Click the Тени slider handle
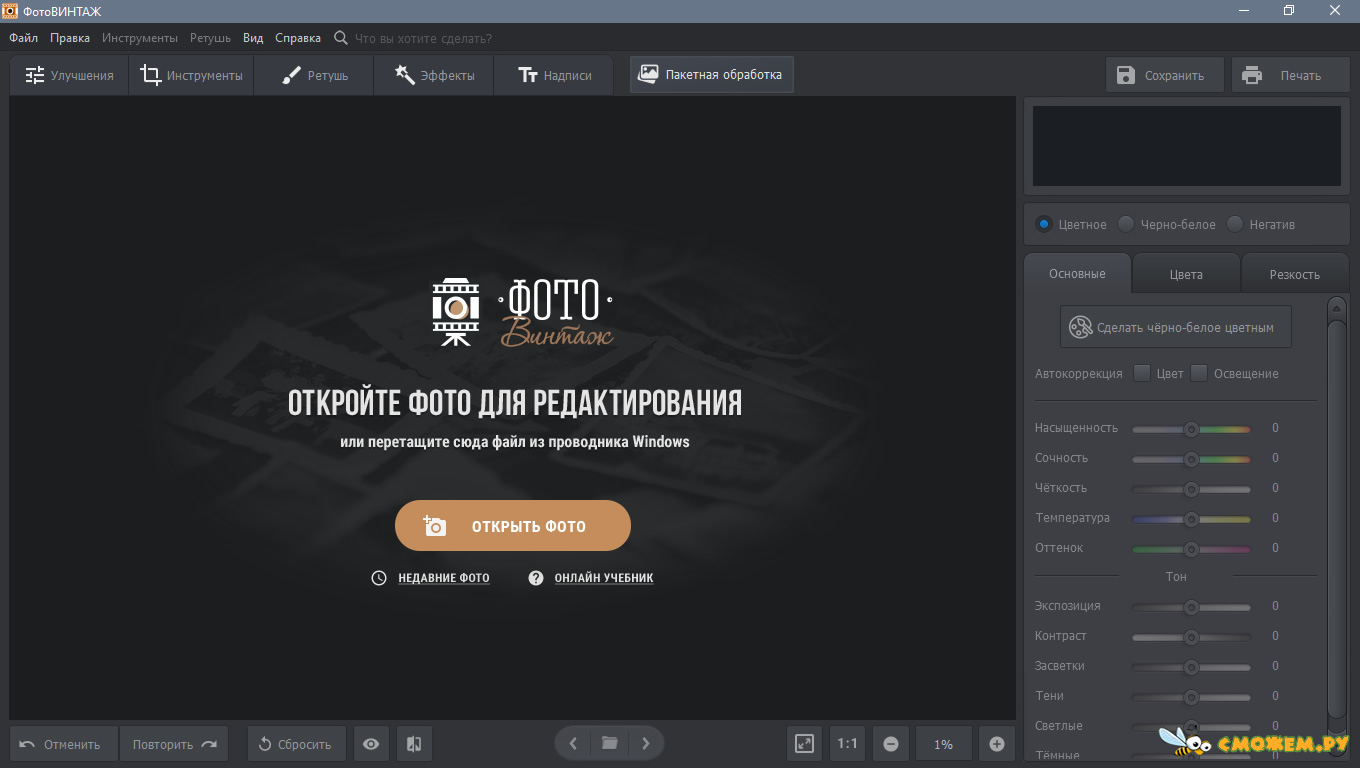The height and width of the screenshot is (768, 1360). (x=1191, y=697)
